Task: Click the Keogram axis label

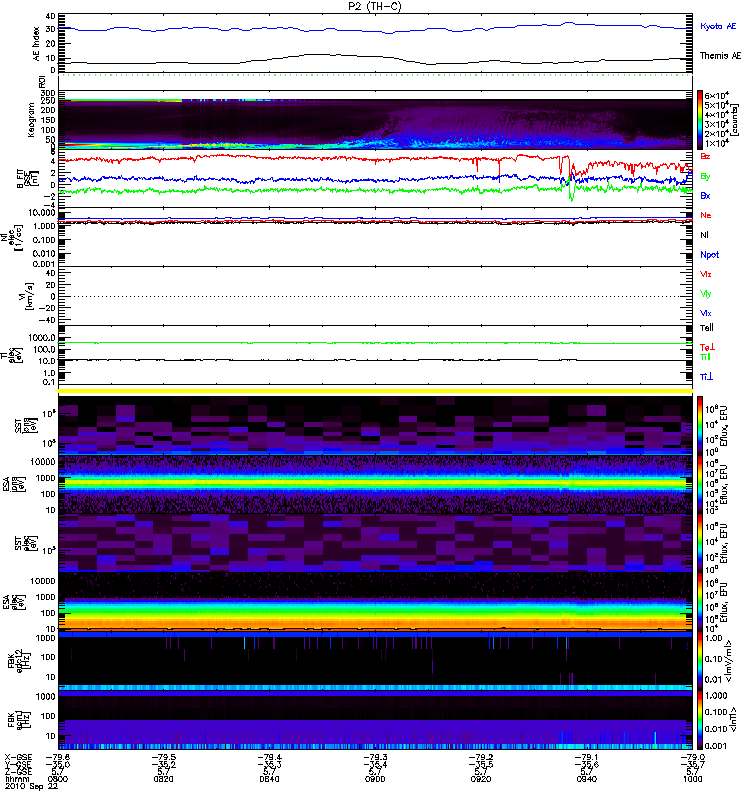Action: click(31, 120)
